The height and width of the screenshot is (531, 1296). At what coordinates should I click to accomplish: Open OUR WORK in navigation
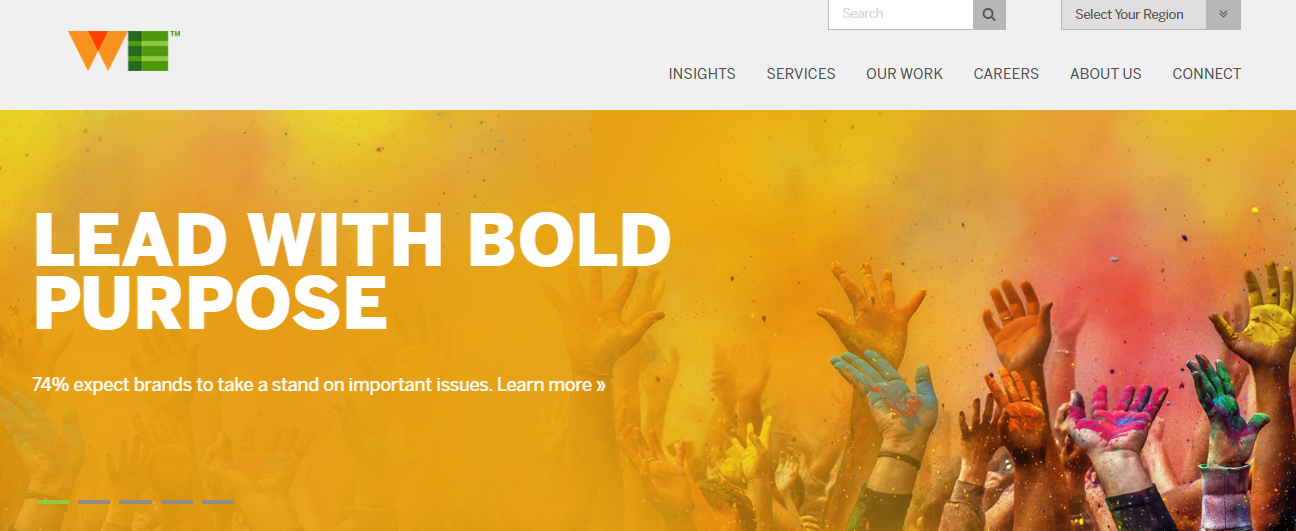[904, 74]
